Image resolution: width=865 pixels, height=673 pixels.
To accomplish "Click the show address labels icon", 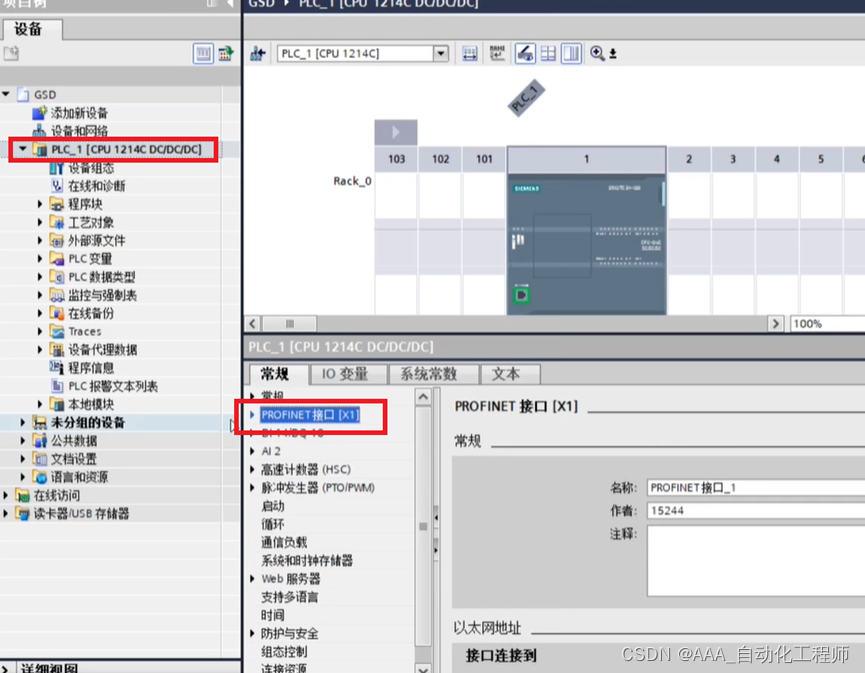I will click(x=469, y=54).
